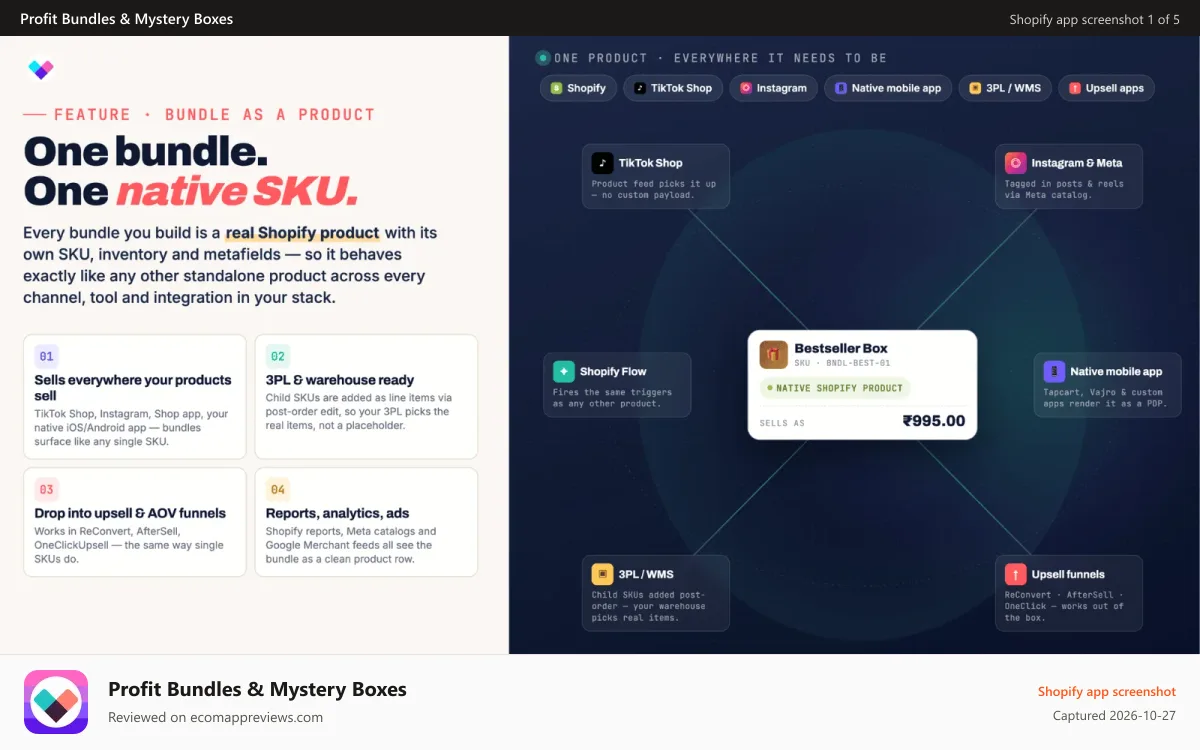Click 'ONE PRODUCT · EVERYWHERE IT NEEDS TO BE' header
Viewport: 1200px width, 750px height.
point(720,58)
